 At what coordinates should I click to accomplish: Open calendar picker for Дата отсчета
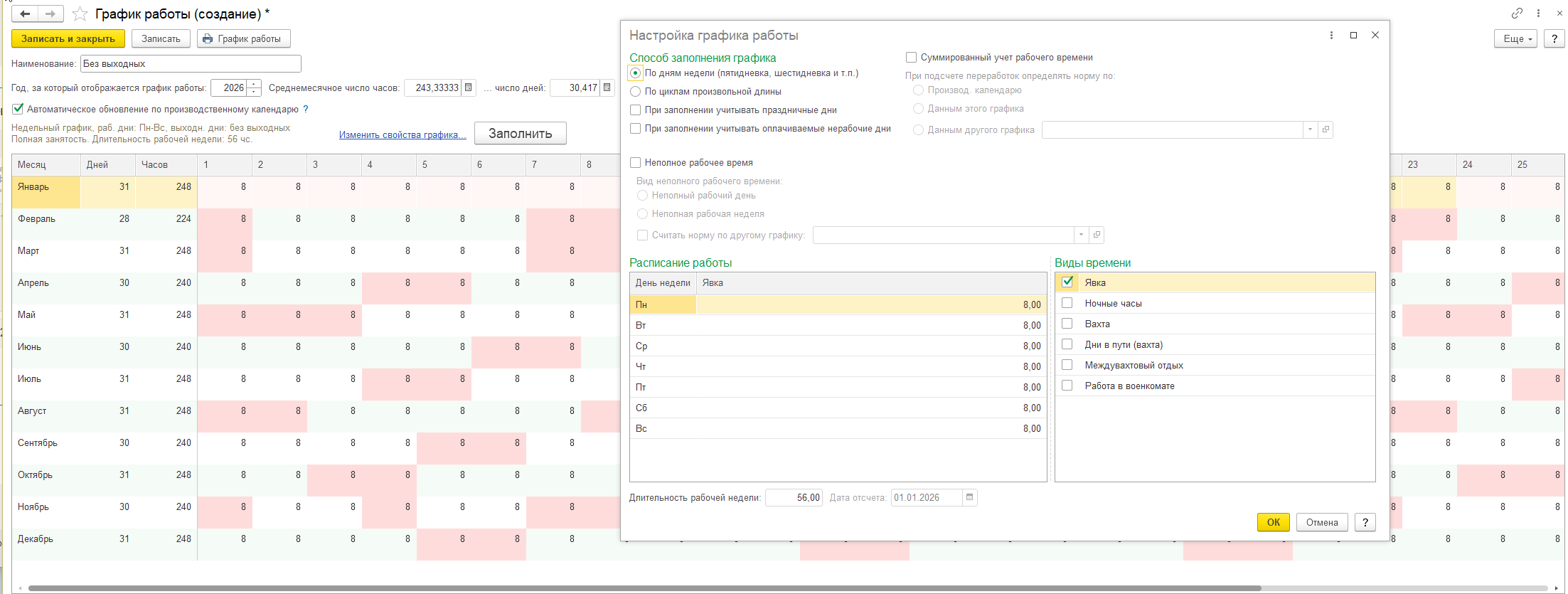[969, 497]
